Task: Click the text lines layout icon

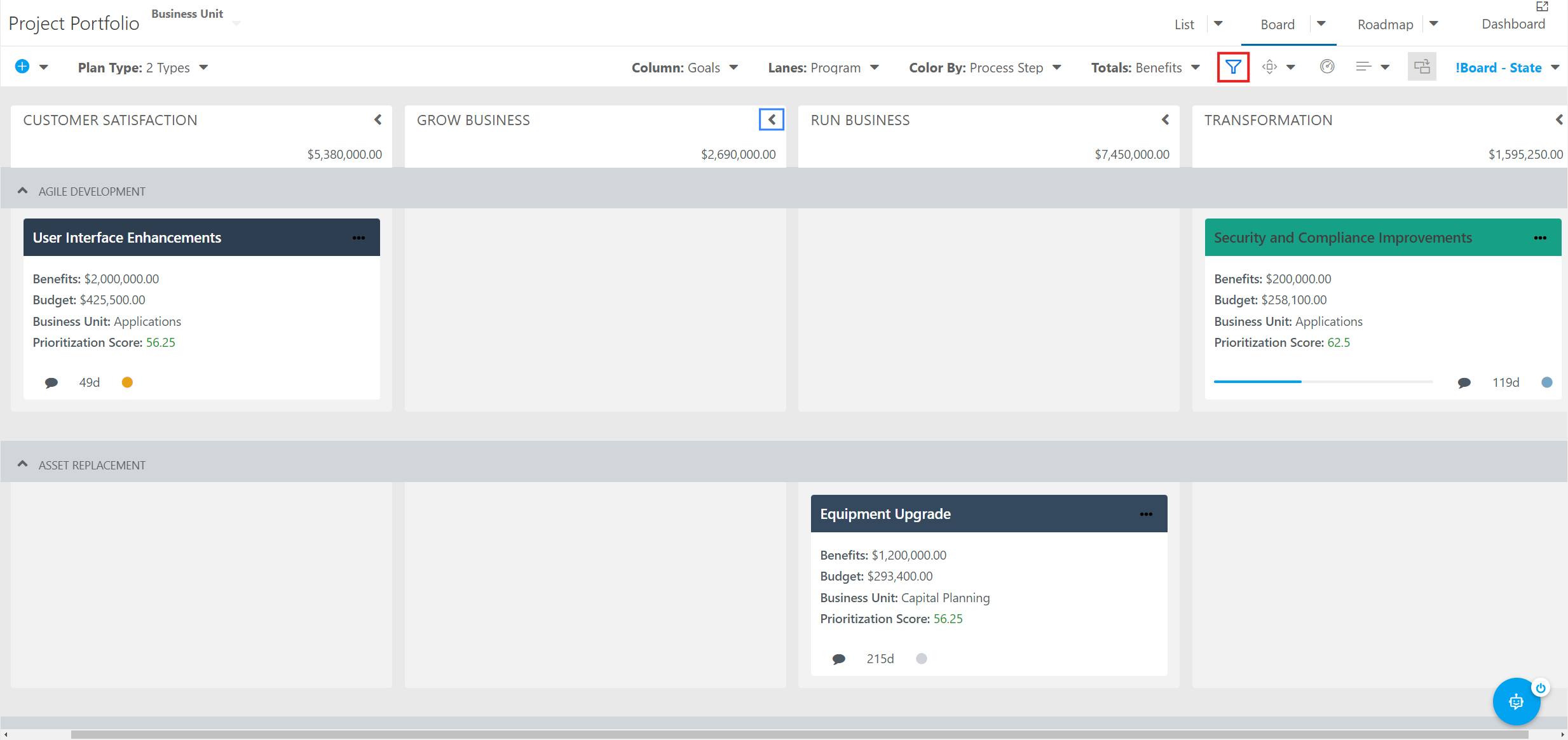Action: (1363, 67)
